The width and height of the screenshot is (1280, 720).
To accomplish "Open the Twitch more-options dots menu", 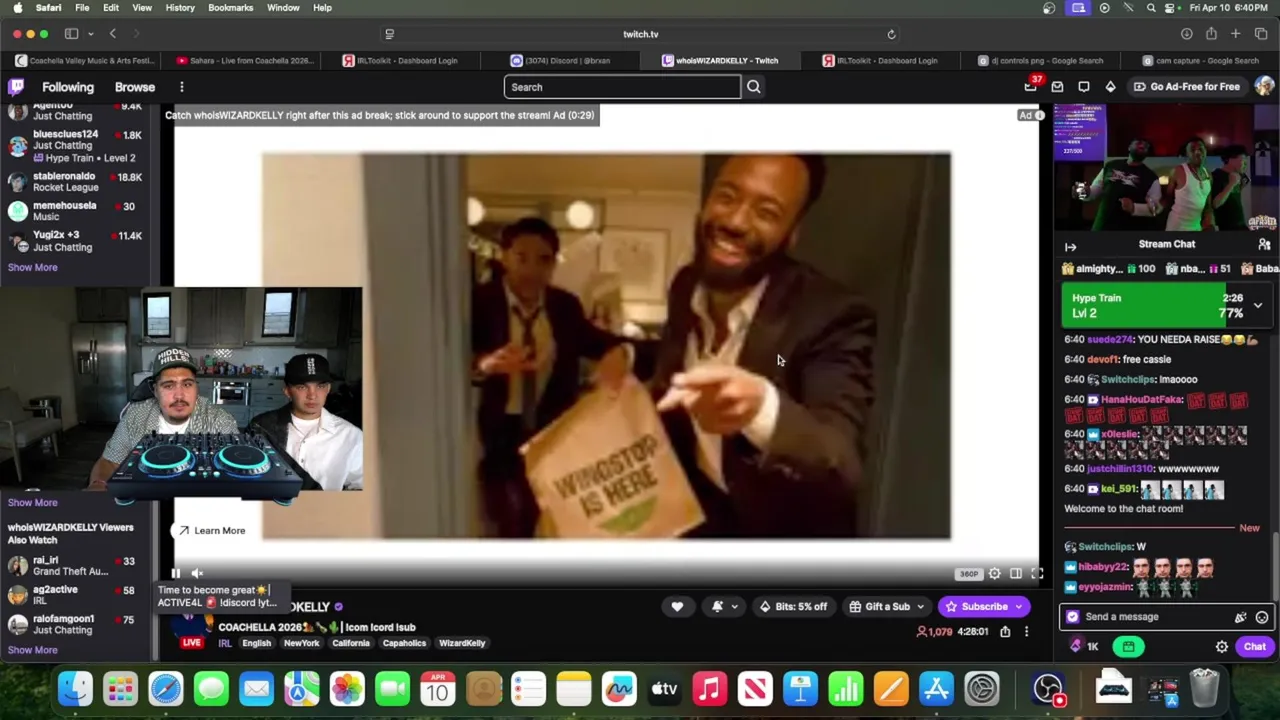I will coord(181,87).
